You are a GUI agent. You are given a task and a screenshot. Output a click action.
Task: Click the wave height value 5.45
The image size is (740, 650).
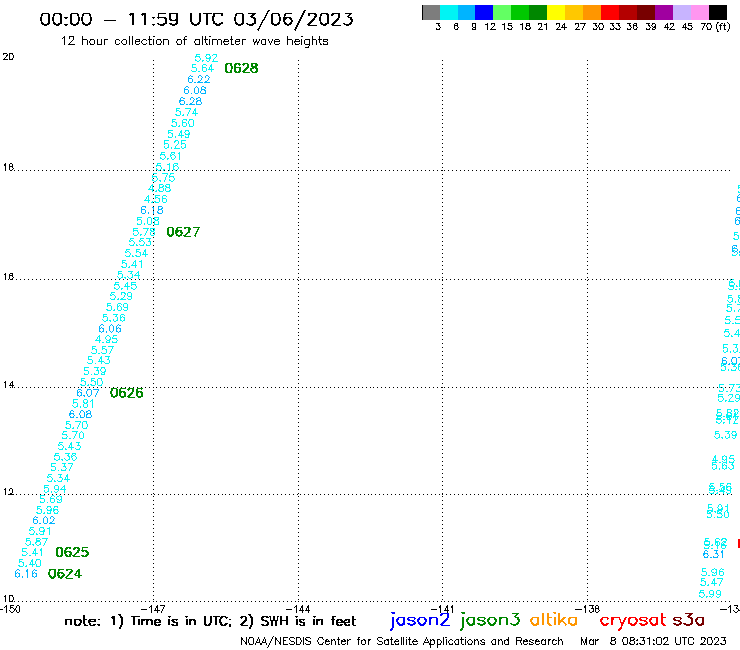(x=125, y=286)
